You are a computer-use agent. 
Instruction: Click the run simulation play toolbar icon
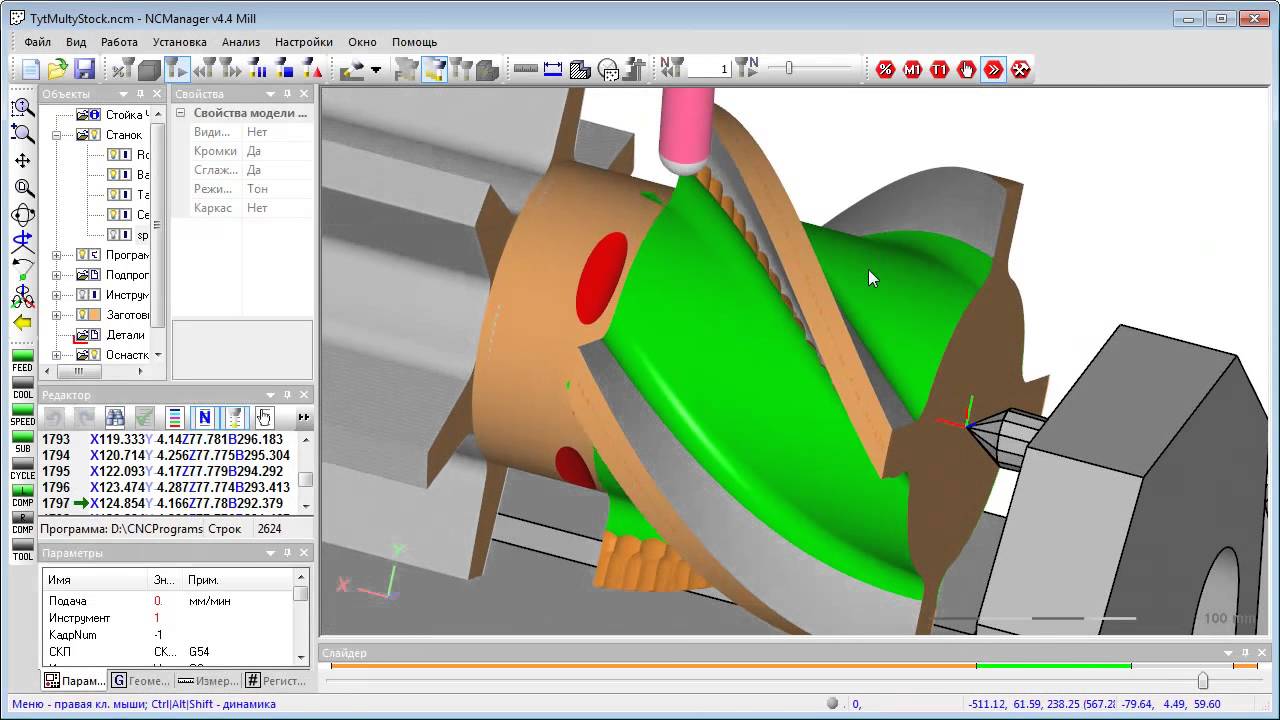177,69
